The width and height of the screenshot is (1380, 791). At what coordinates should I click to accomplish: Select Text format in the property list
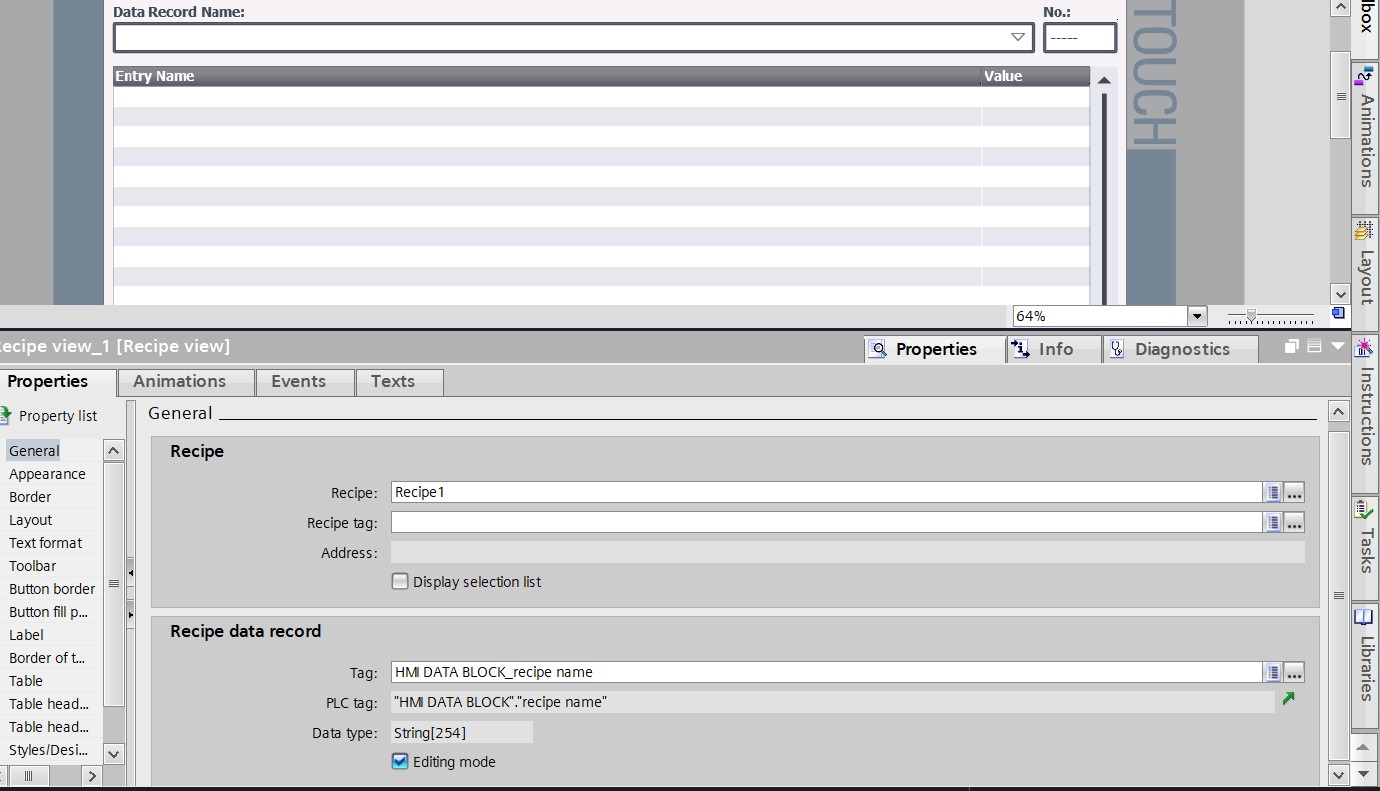[x=46, y=543]
